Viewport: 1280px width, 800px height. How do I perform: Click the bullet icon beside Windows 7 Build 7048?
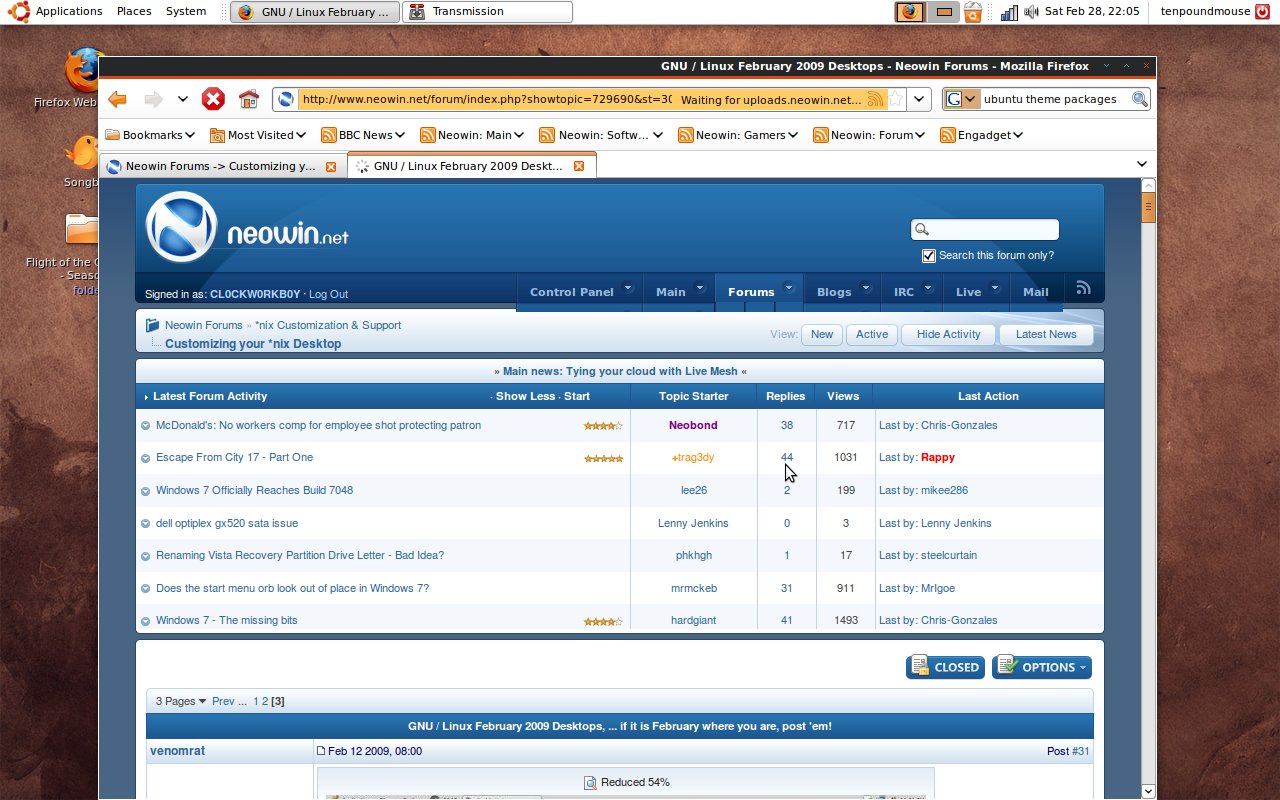146,491
